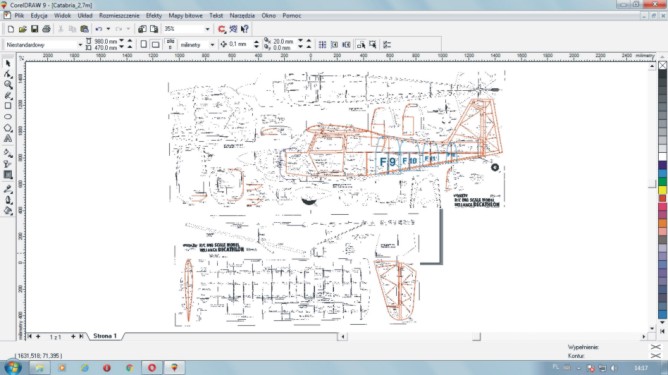Image resolution: width=668 pixels, height=375 pixels.
Task: Select the Zoom magnifier tool
Action: tap(8, 85)
